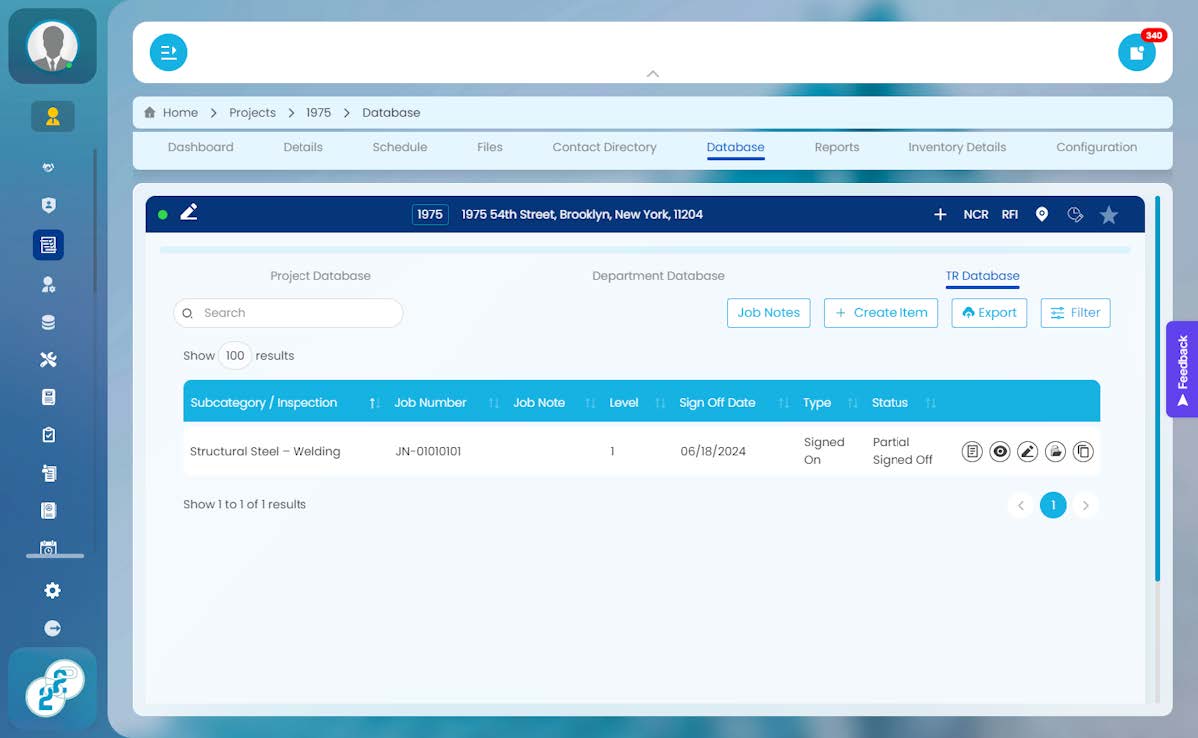
Task: Select the Department Database tab
Action: click(658, 276)
